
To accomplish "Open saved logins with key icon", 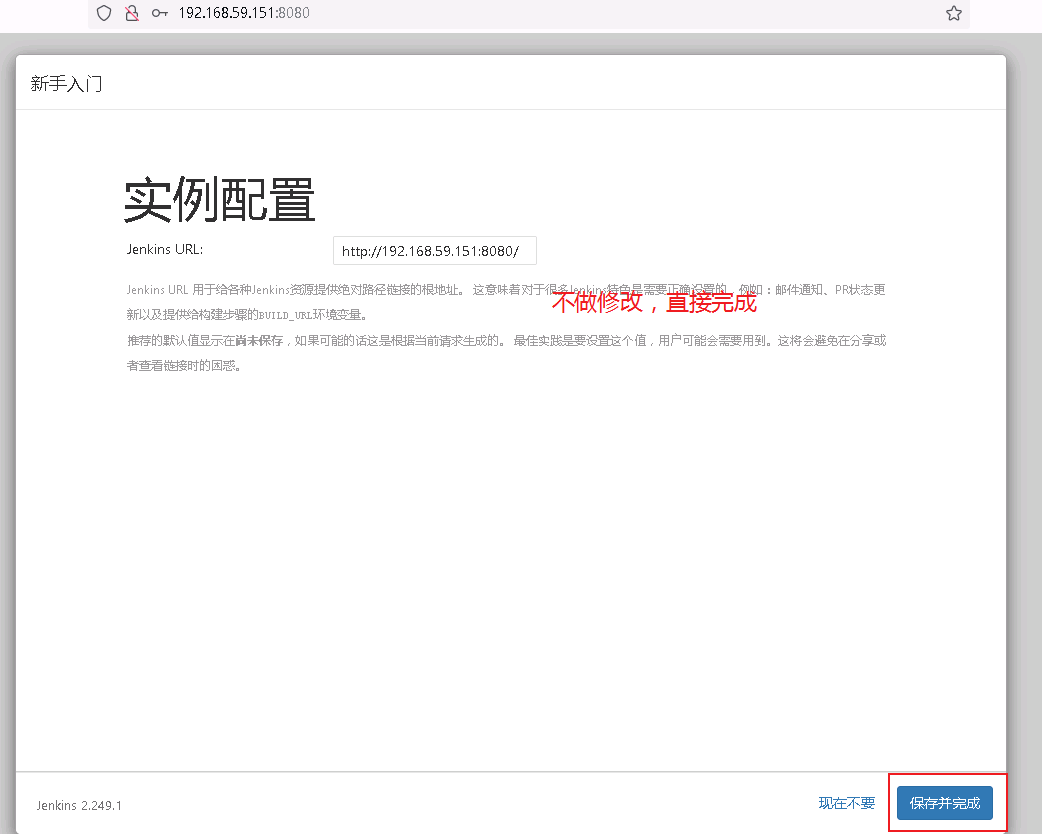I will click(158, 13).
